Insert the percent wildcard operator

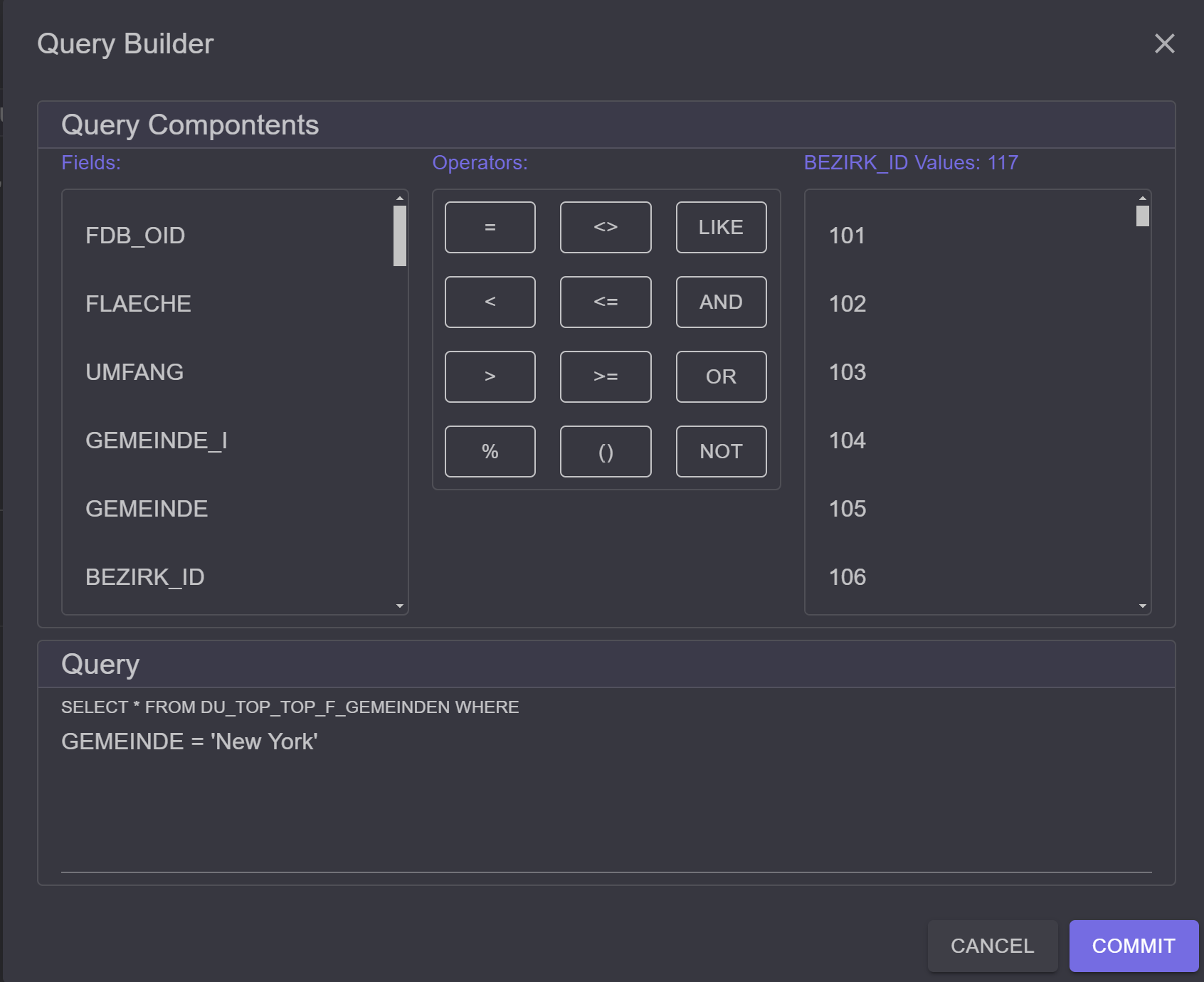point(490,451)
